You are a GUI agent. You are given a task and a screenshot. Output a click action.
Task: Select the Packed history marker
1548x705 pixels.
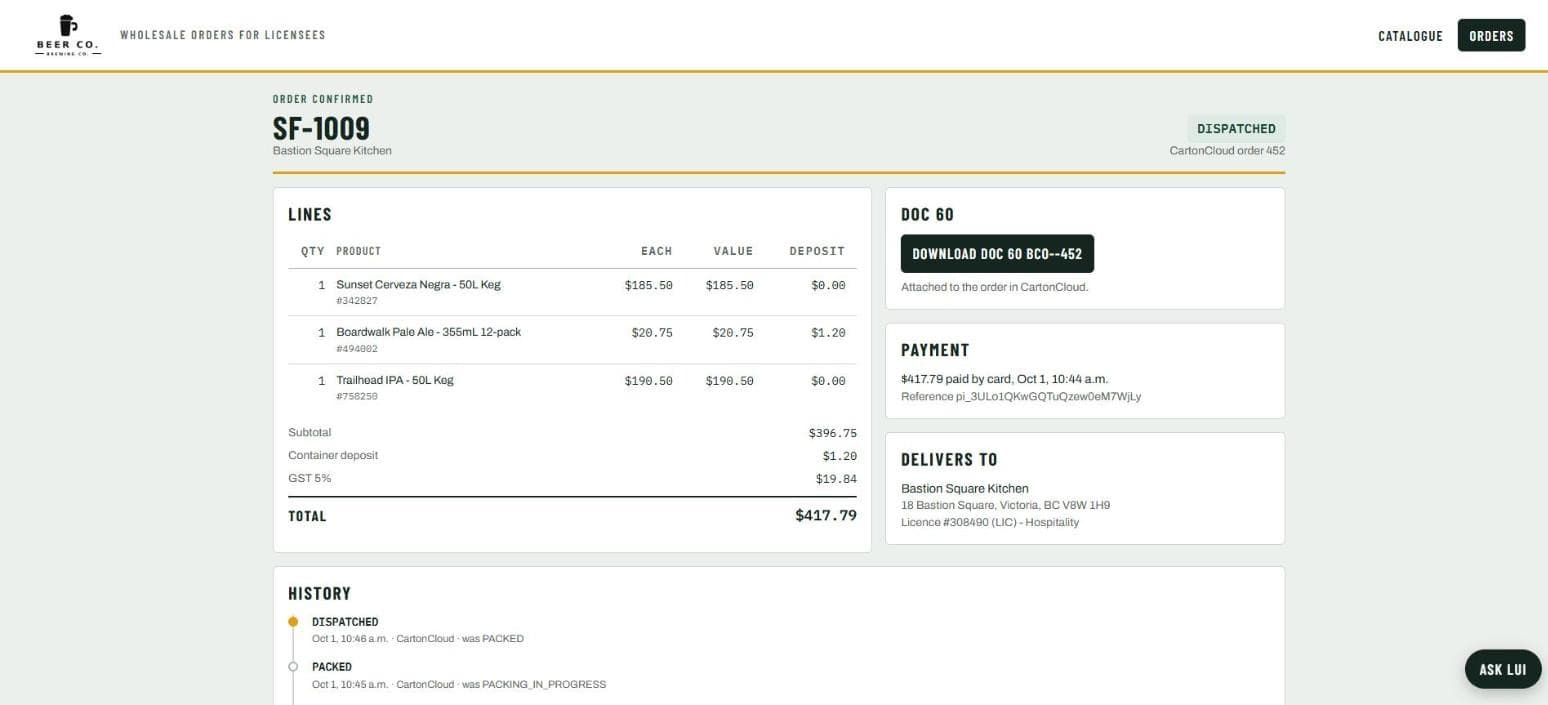(x=293, y=666)
